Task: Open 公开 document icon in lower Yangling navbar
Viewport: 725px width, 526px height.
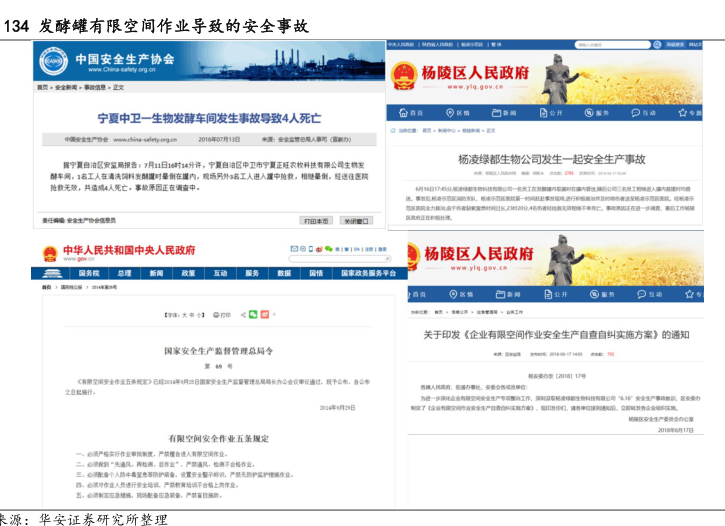Action: 548,294
